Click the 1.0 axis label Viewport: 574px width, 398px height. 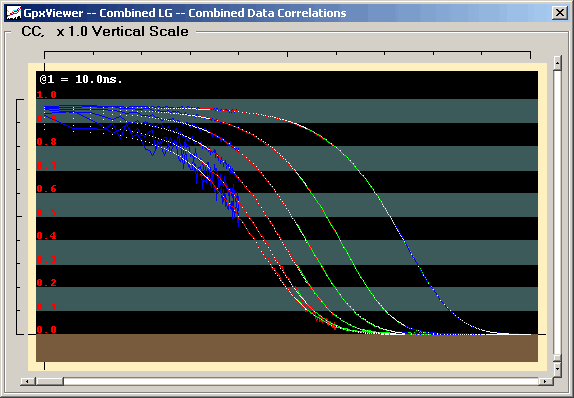(46, 95)
